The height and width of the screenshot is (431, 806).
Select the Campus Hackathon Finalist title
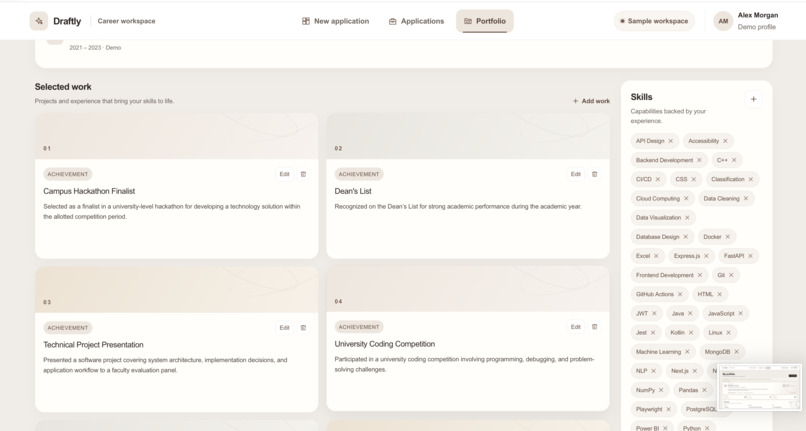click(x=89, y=191)
